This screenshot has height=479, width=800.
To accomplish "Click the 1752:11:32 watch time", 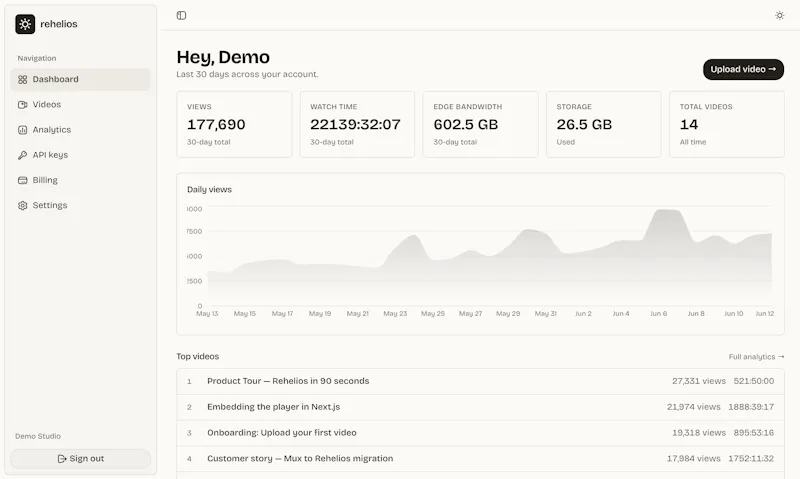I will (751, 459).
